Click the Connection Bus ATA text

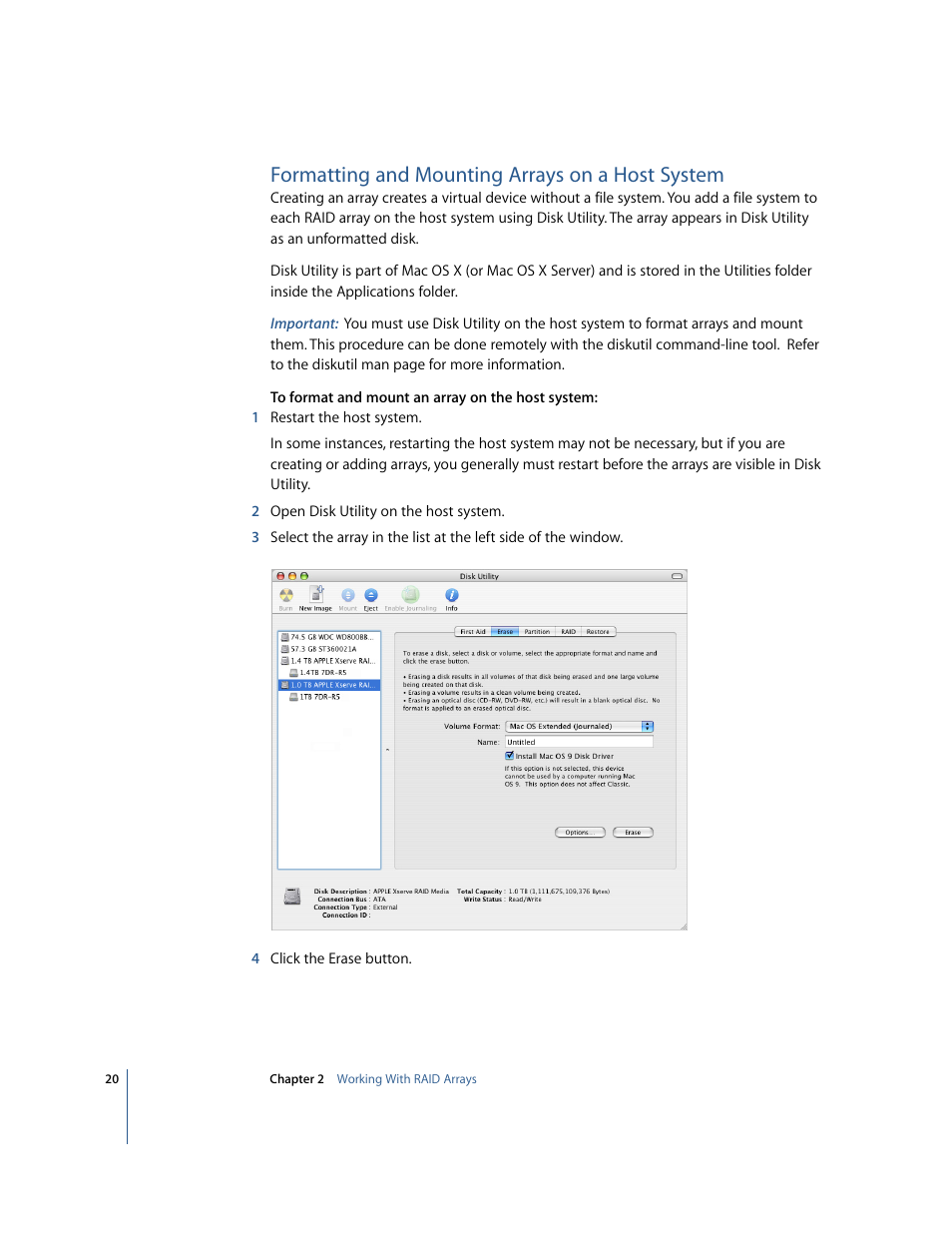(x=379, y=900)
